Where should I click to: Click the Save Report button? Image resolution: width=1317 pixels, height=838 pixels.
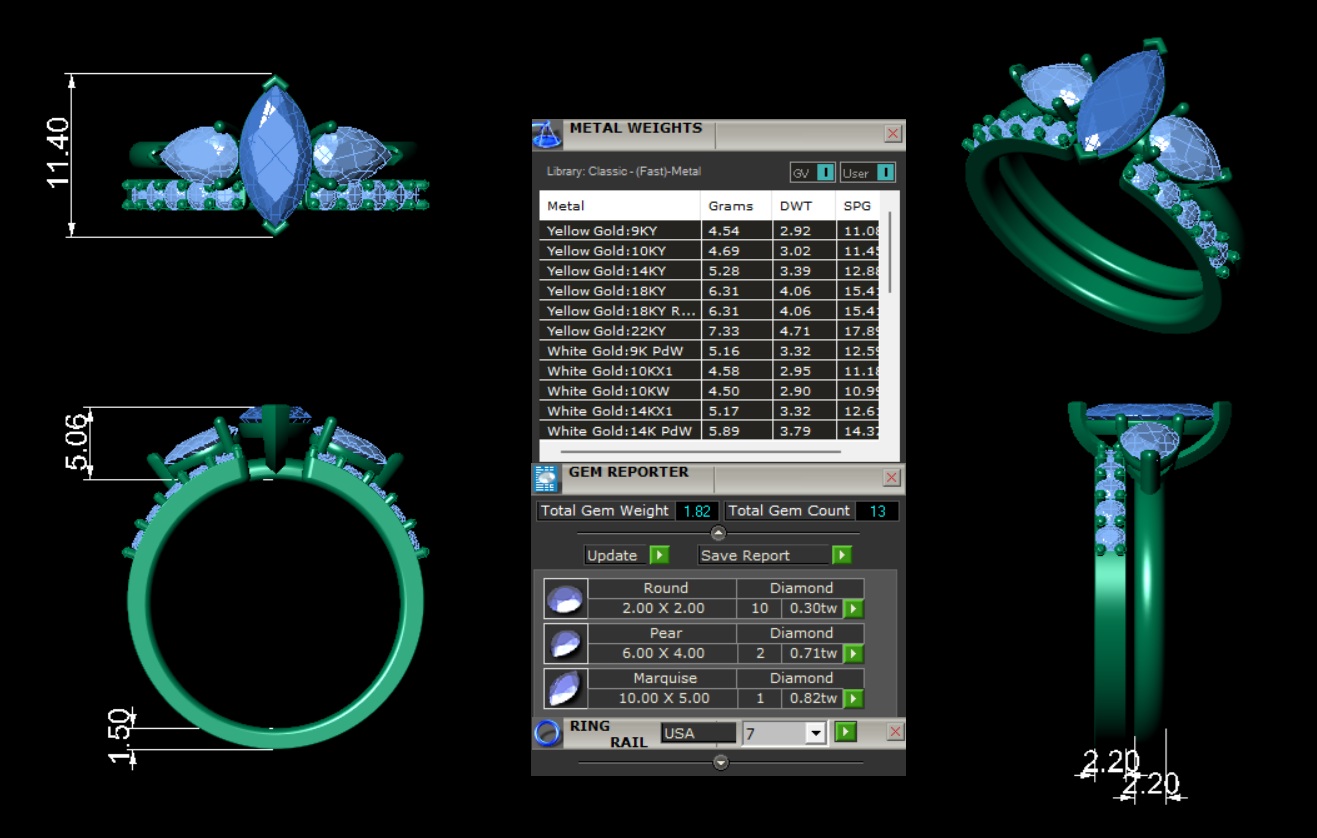coord(775,555)
